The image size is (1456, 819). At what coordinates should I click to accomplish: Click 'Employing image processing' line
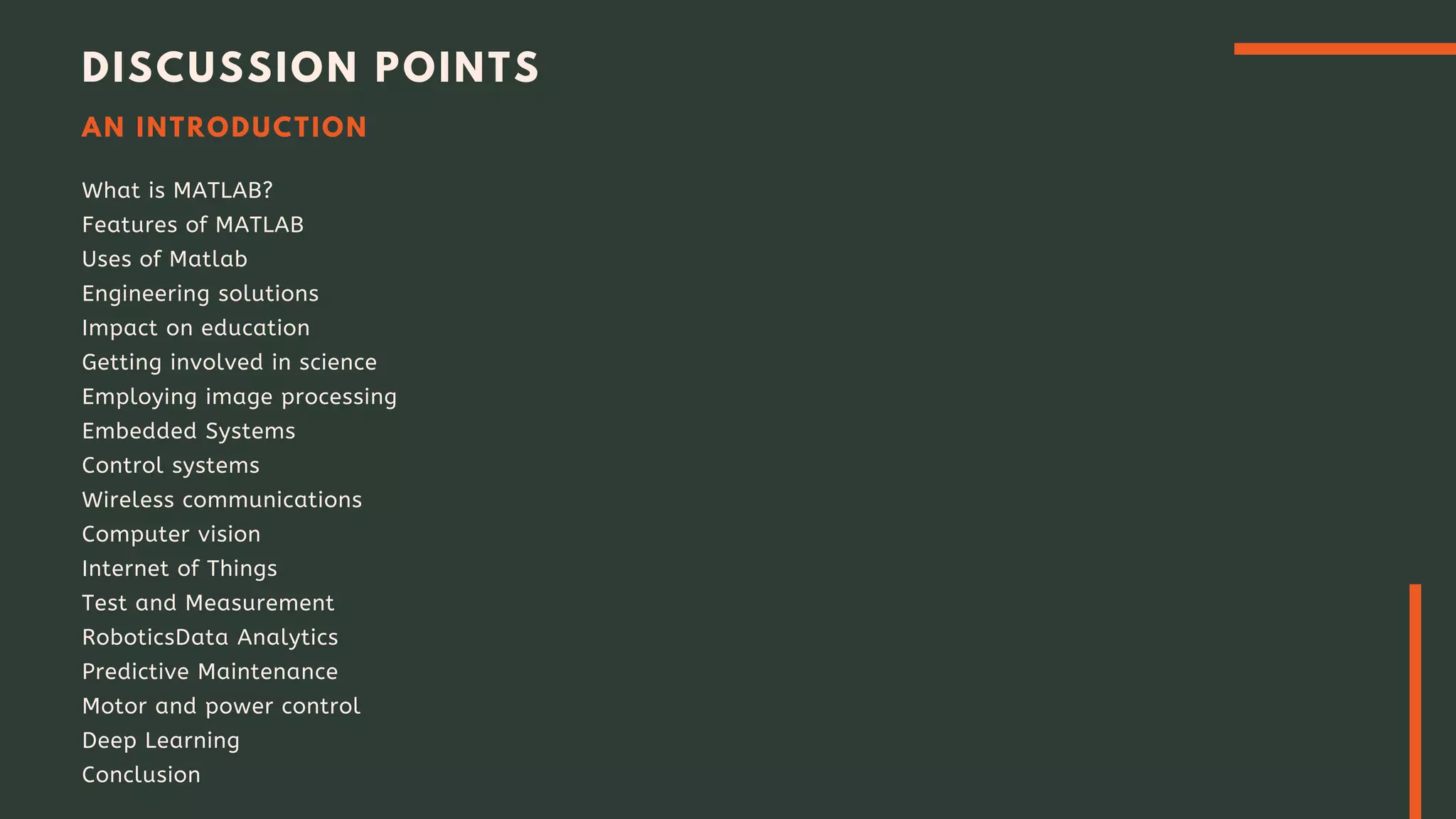pos(239,397)
